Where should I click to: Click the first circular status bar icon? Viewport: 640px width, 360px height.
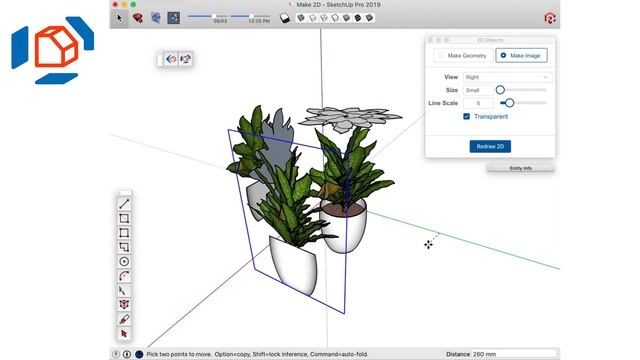pyautogui.click(x=116, y=354)
